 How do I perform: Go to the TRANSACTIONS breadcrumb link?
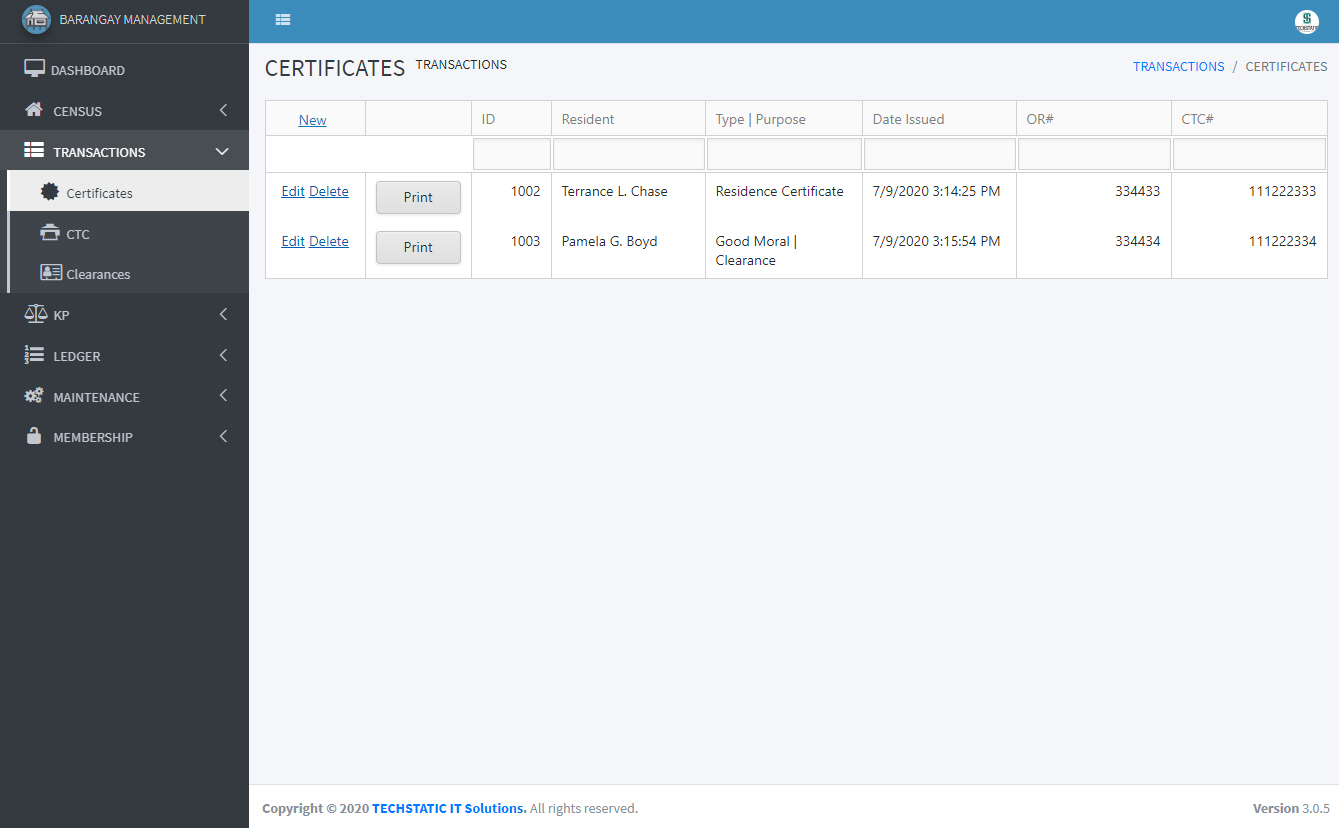click(1178, 66)
